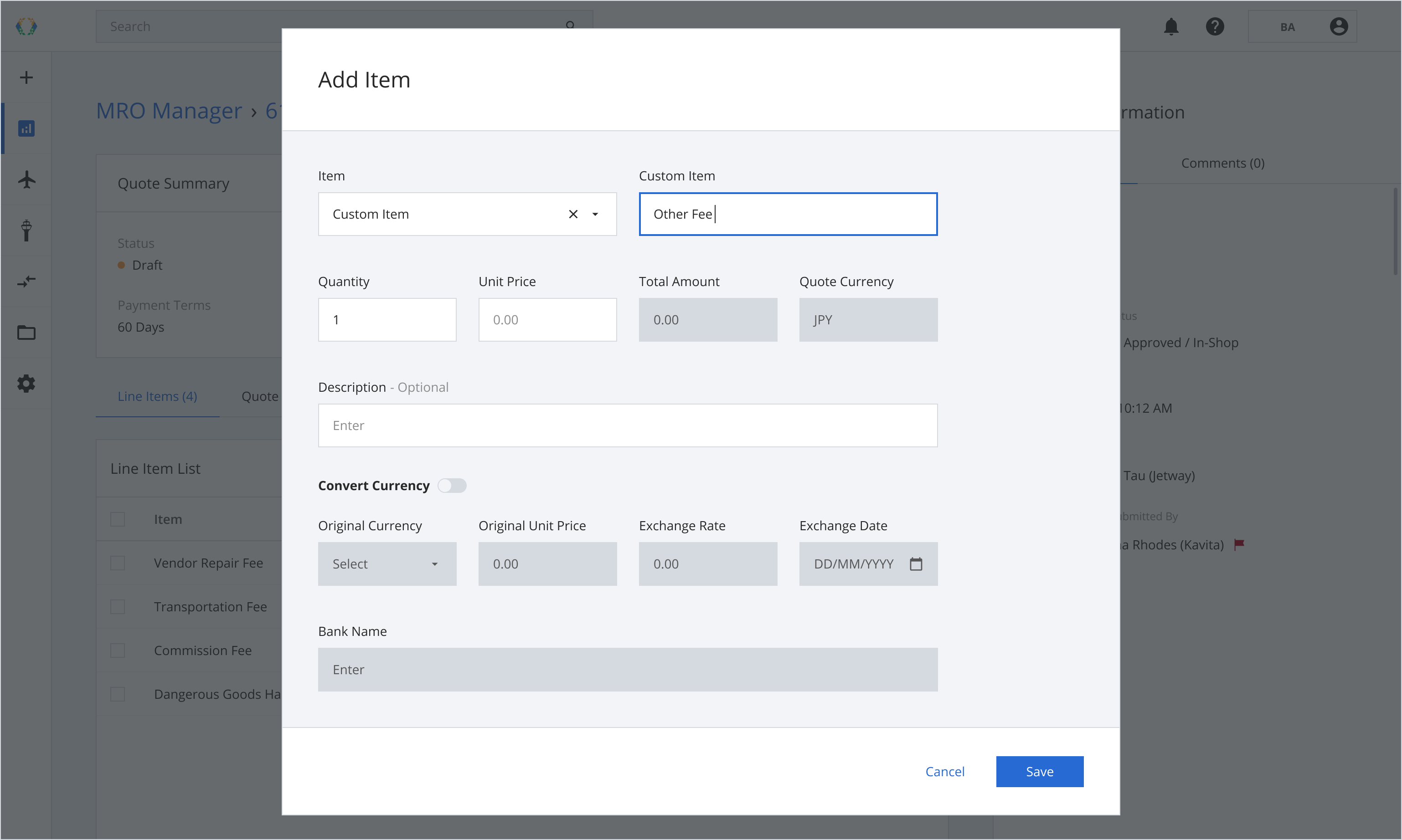Check the Vendor Repair Fee row checkbox
The image size is (1402, 840).
click(x=117, y=563)
